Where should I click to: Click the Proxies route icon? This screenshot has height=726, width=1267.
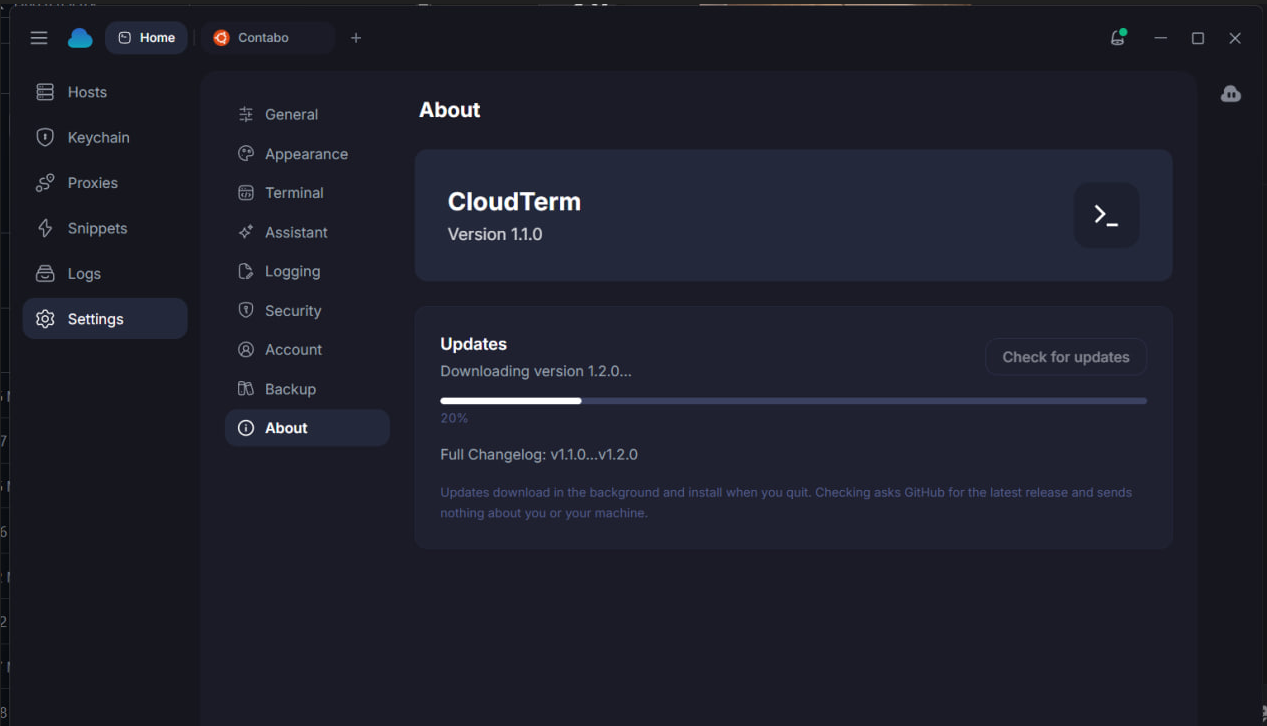coord(45,183)
